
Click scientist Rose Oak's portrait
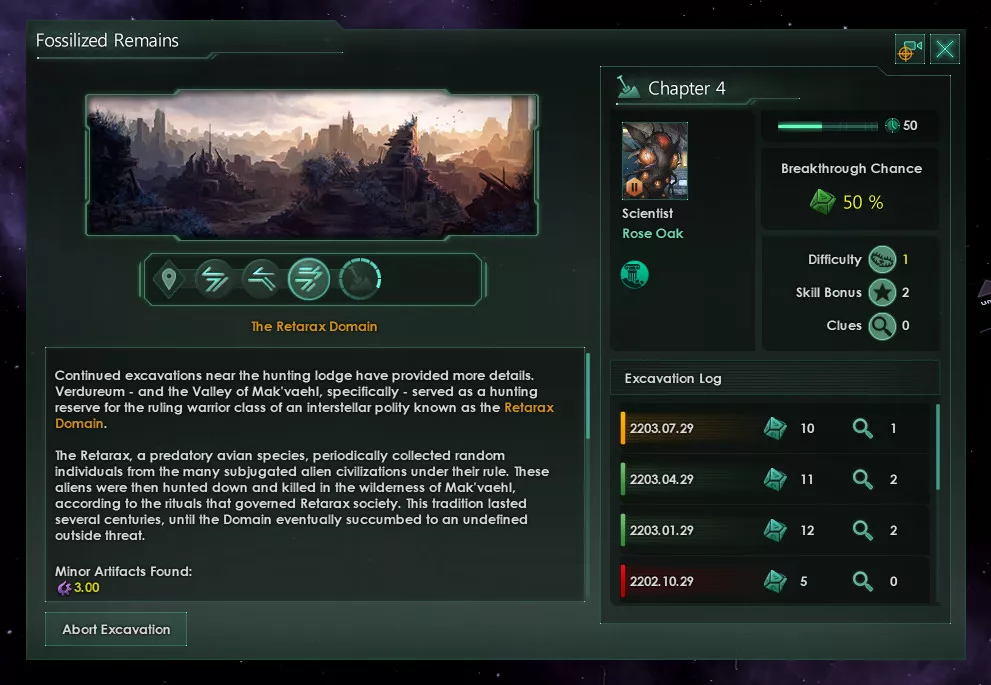[654, 161]
